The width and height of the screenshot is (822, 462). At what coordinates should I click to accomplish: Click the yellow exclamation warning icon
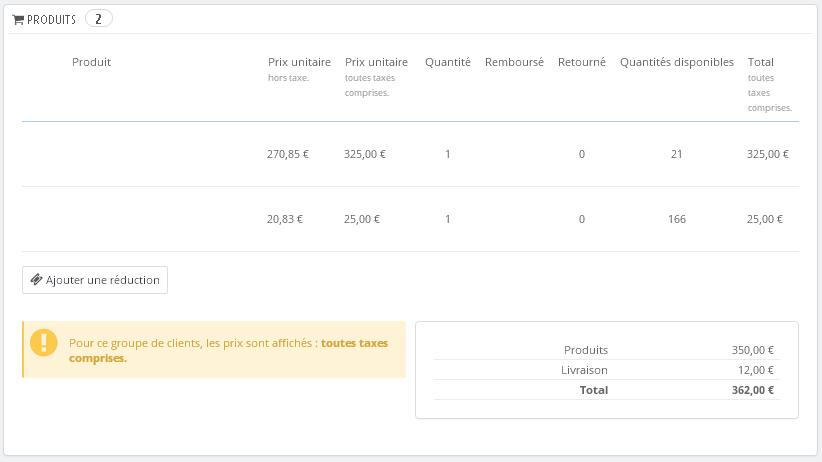(x=44, y=342)
